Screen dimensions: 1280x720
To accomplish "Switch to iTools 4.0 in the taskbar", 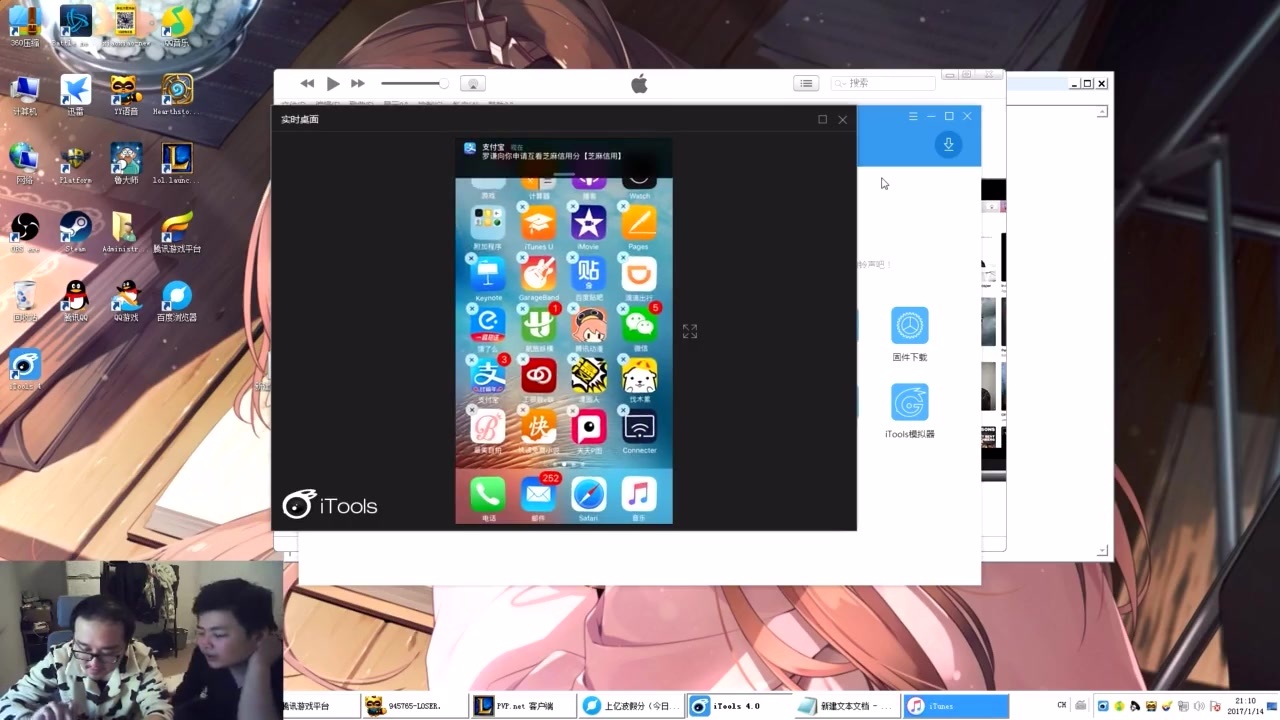I will 738,706.
